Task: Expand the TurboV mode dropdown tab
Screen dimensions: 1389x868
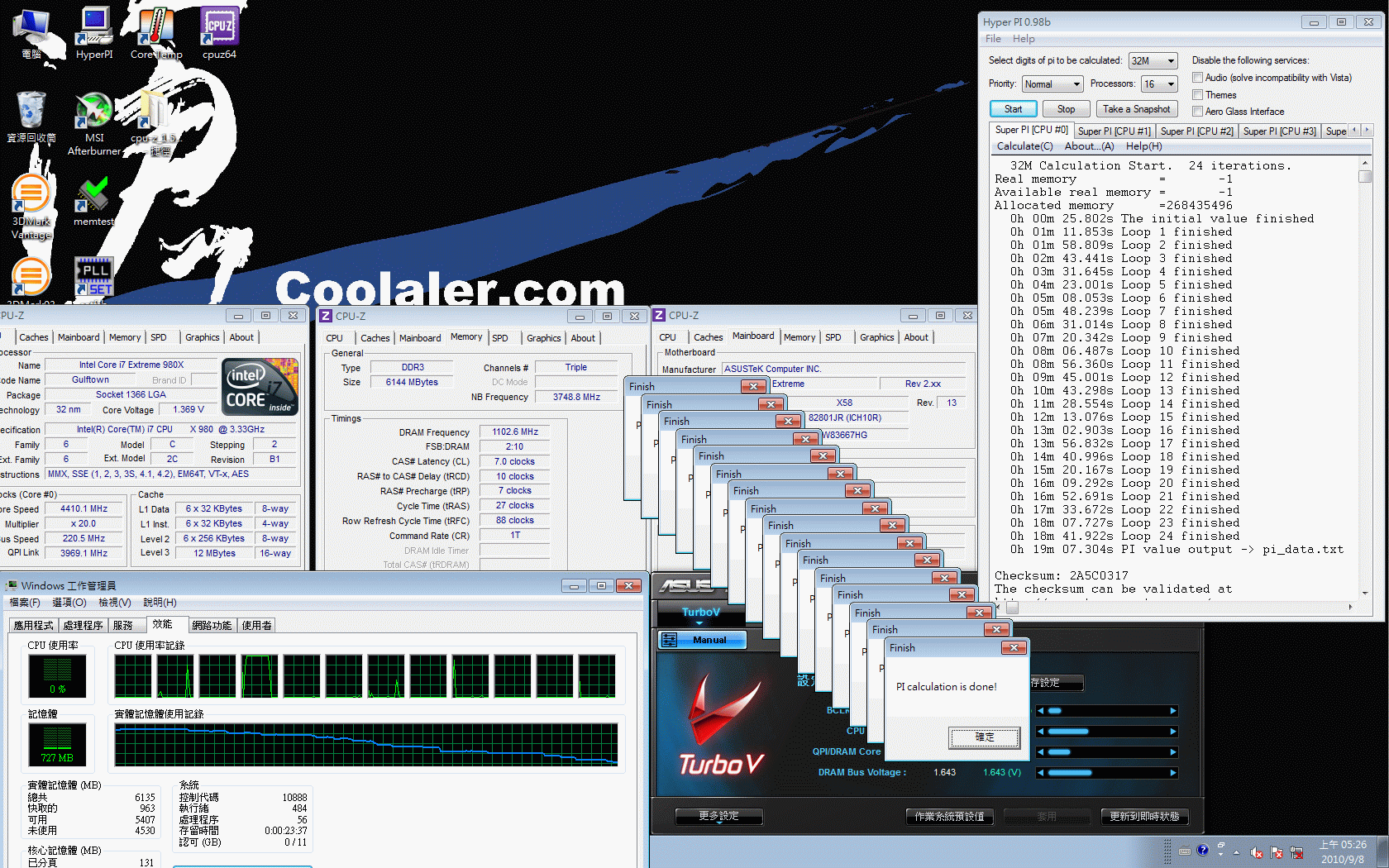Action: pyautogui.click(x=700, y=614)
